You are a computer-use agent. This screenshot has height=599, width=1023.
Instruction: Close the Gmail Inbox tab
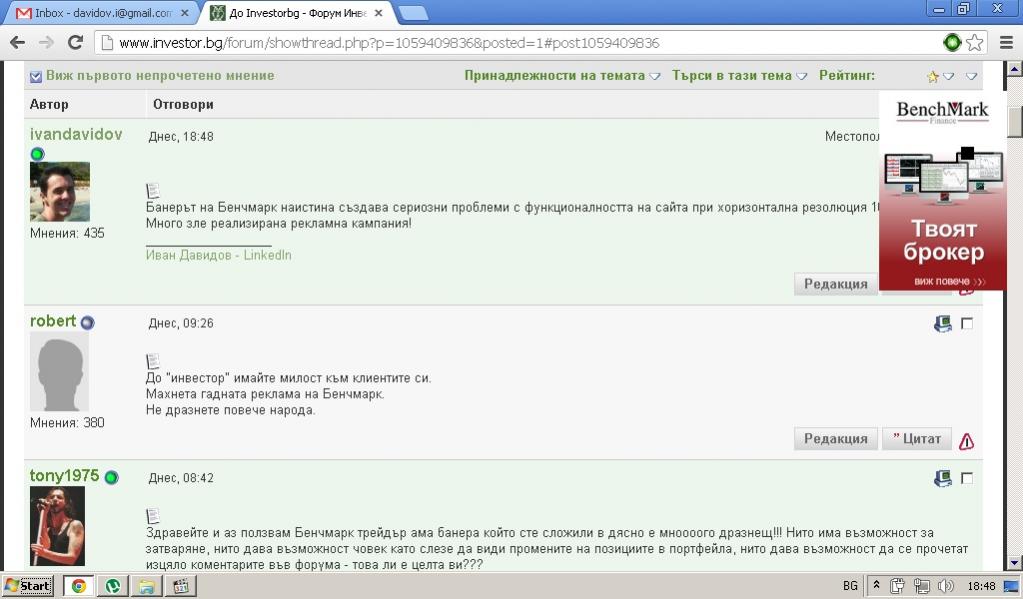[184, 13]
